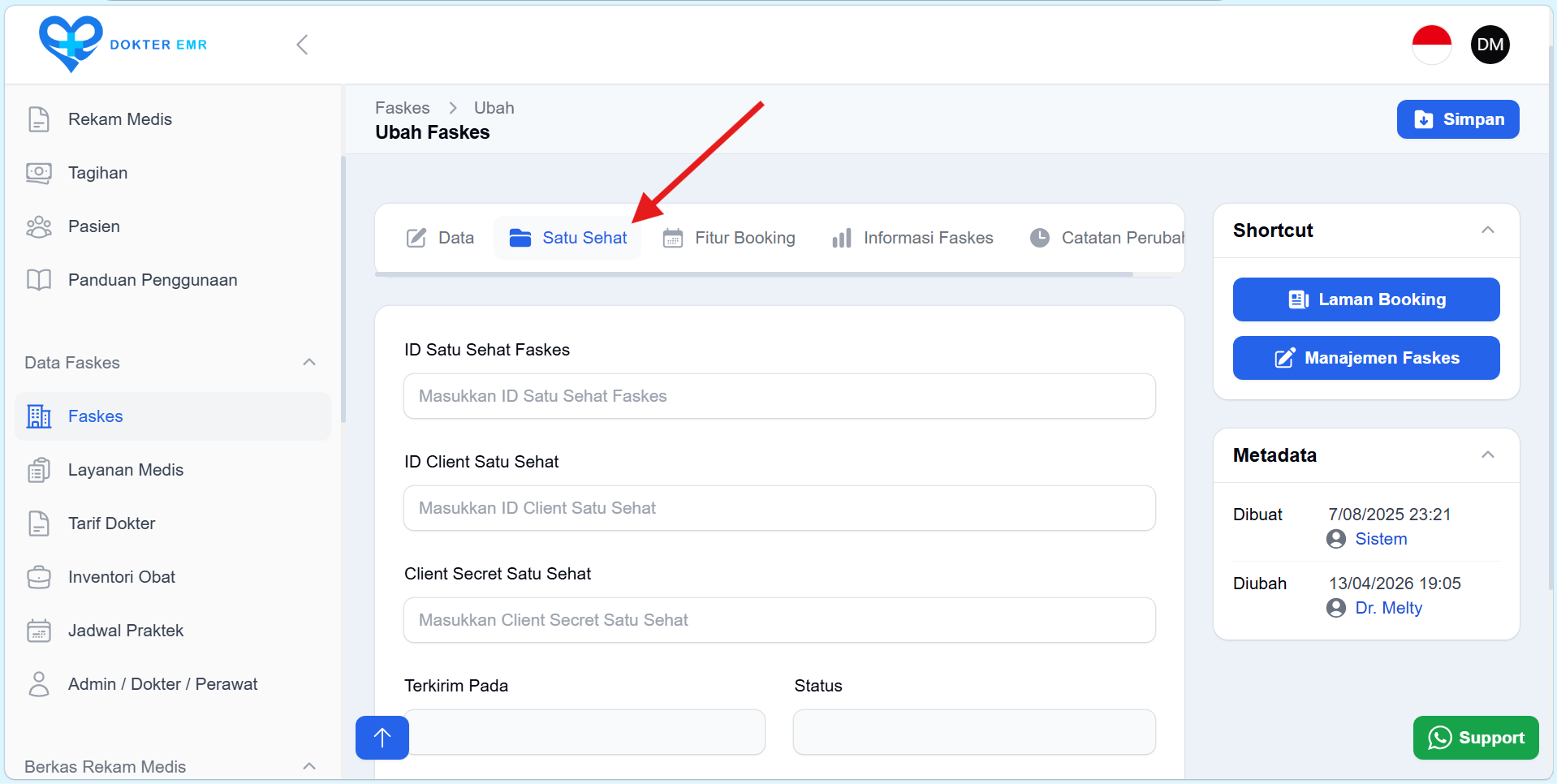Click the Faskes building icon

click(39, 416)
